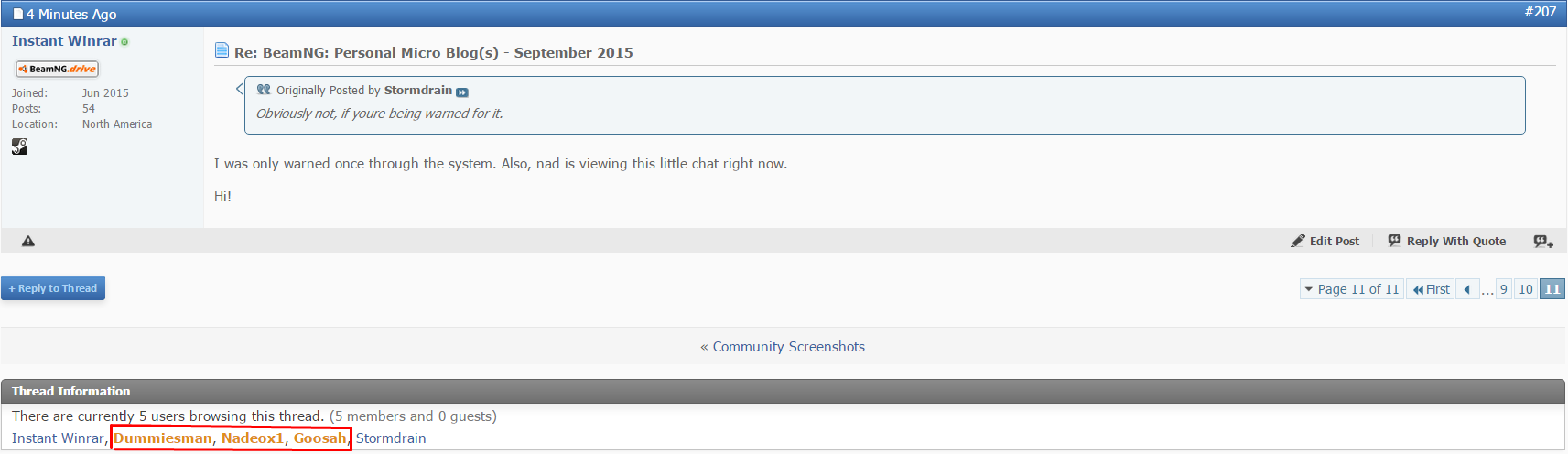Click Stormdrain in the quote header
Screen dimensions: 1568x454
(x=417, y=91)
